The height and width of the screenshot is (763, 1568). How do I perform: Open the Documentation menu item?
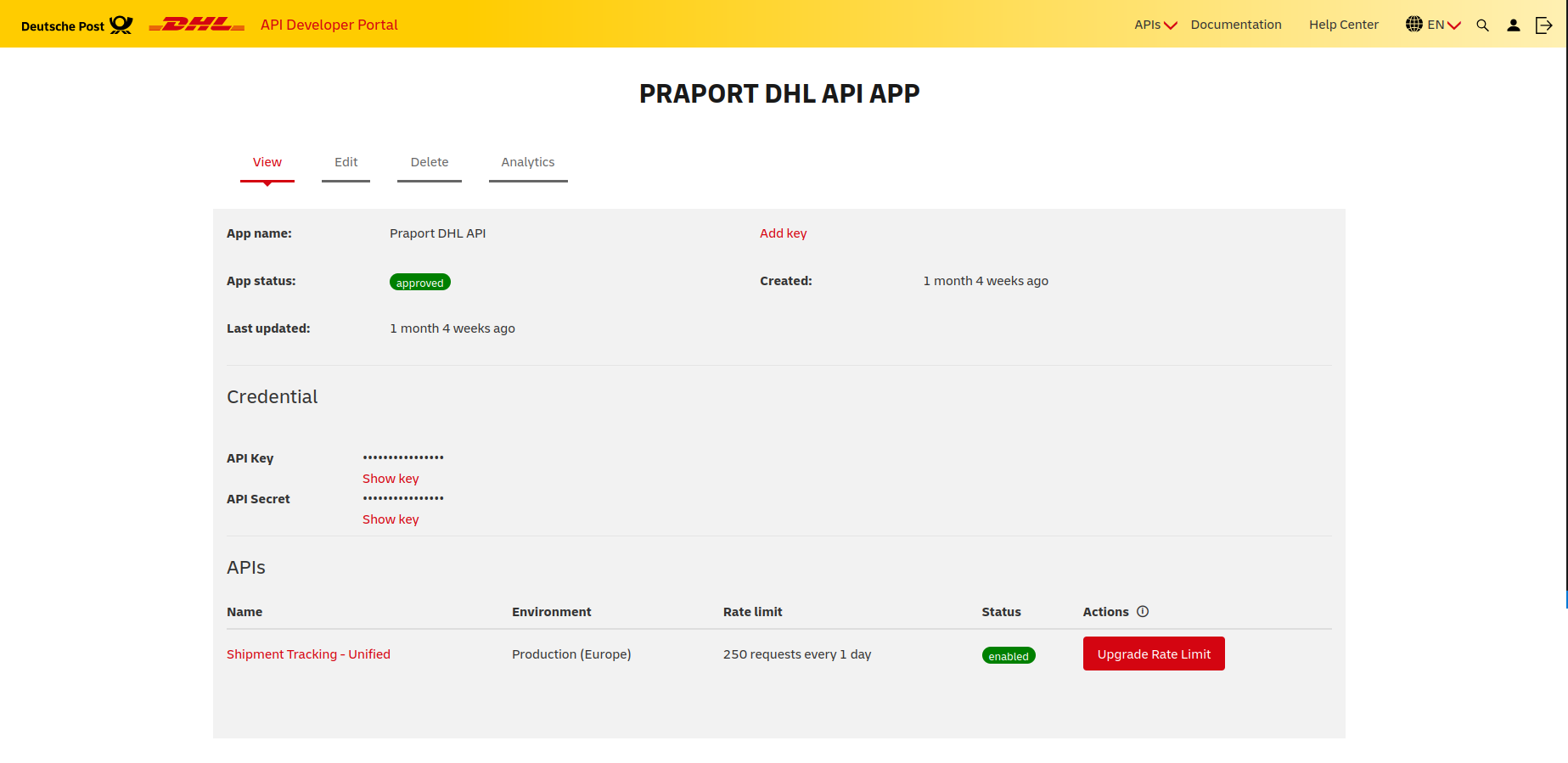pyautogui.click(x=1235, y=25)
